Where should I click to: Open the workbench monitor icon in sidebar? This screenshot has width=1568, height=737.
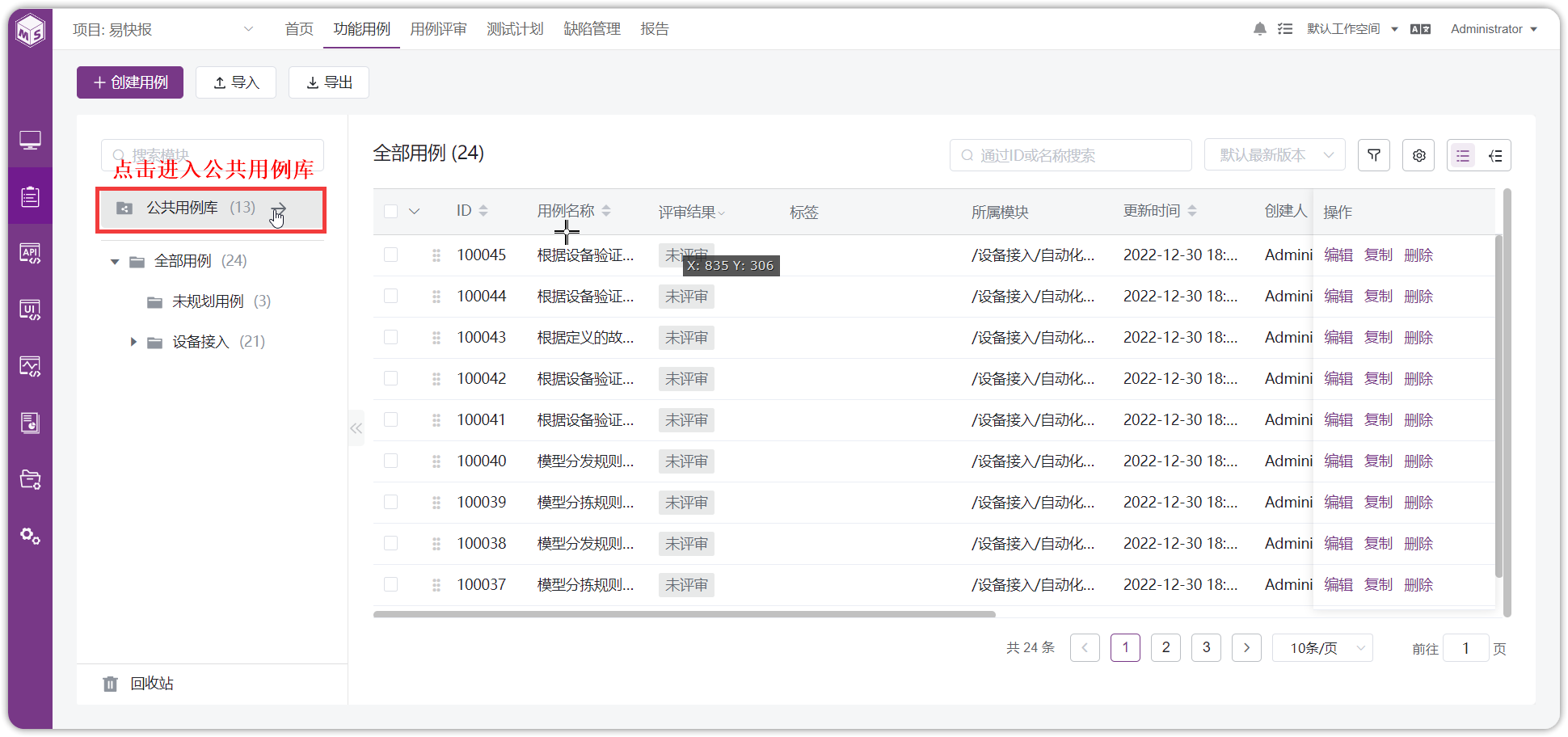30,141
